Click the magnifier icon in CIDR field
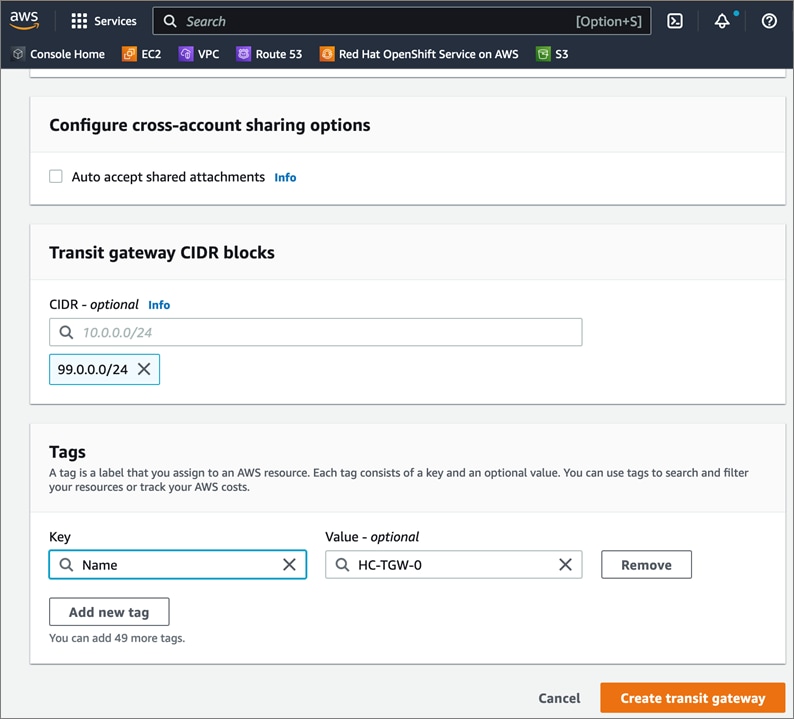 click(x=66, y=332)
